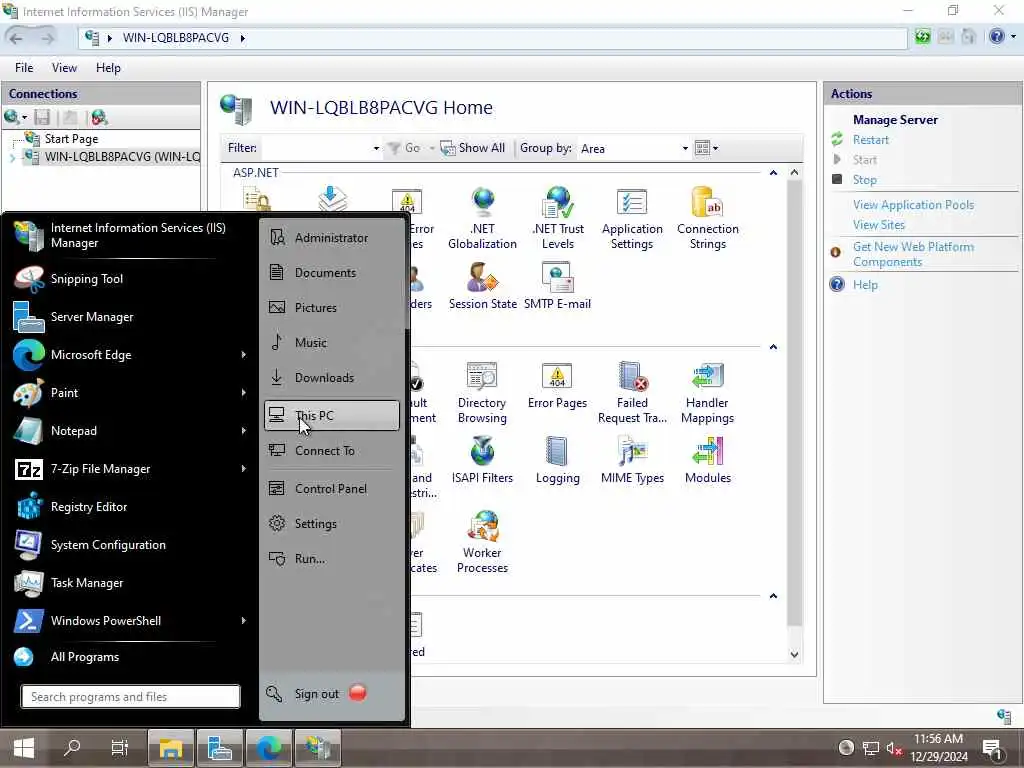The width and height of the screenshot is (1024, 768).
Task: Open .NET Globalization feature
Action: pyautogui.click(x=482, y=218)
